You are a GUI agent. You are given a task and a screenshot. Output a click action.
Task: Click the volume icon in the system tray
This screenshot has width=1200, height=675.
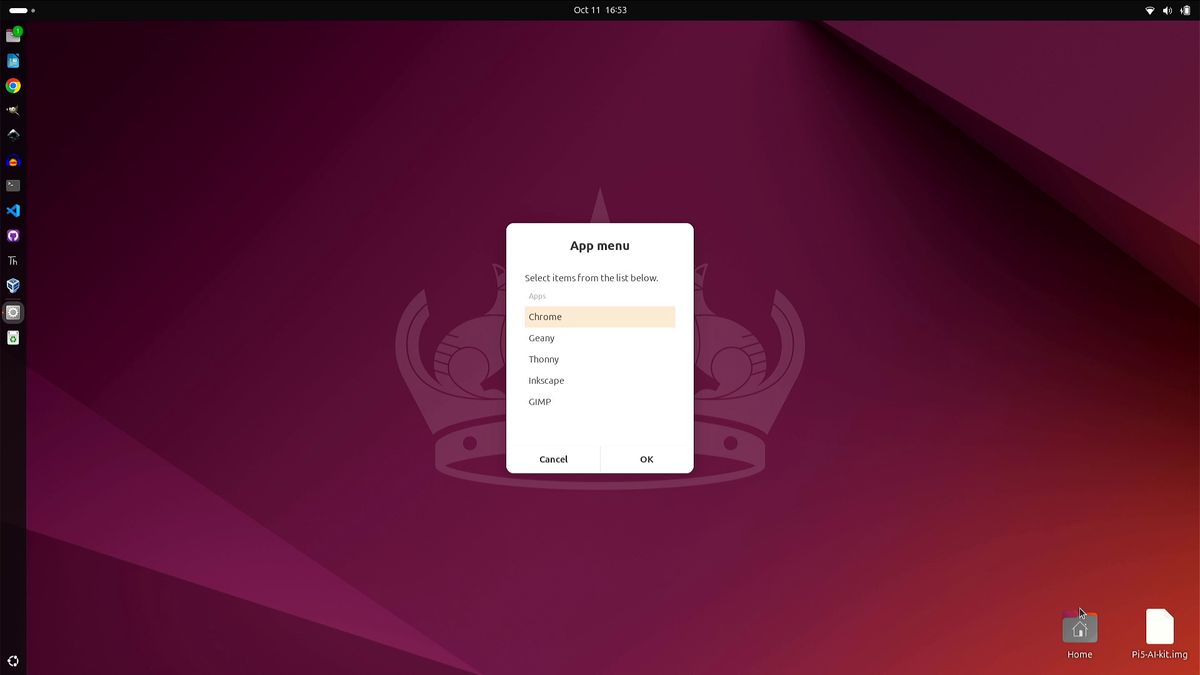(1166, 10)
